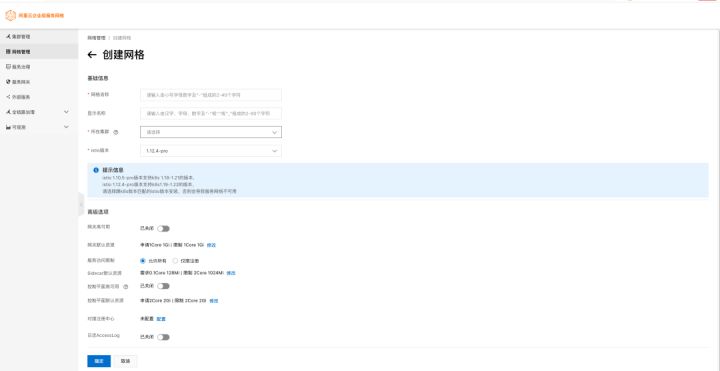This screenshot has height=371, width=720.
Task: Click the back arrow beside 创建网格
Action: point(92,55)
